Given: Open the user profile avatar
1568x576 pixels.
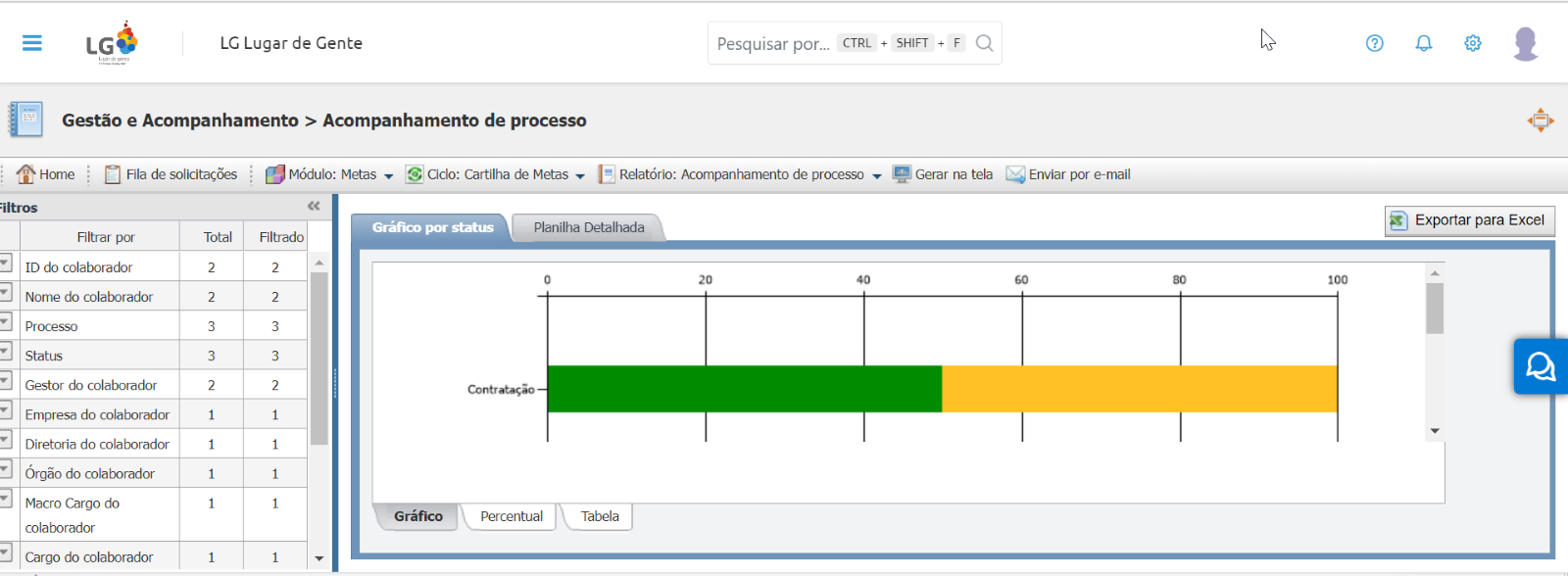Looking at the screenshot, I should pyautogui.click(x=1526, y=43).
